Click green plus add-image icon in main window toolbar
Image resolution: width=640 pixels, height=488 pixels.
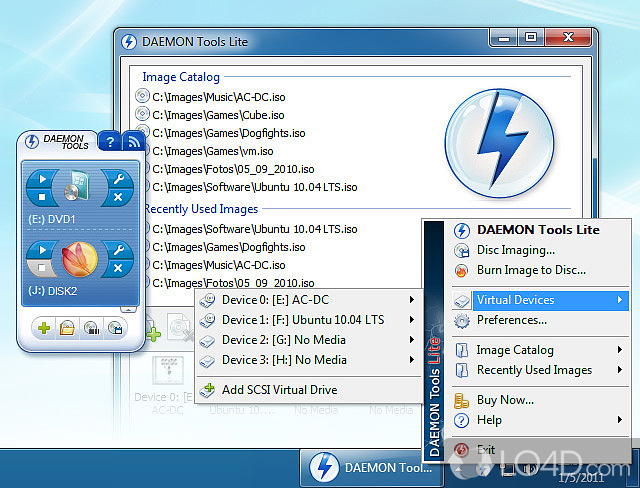[x=153, y=333]
